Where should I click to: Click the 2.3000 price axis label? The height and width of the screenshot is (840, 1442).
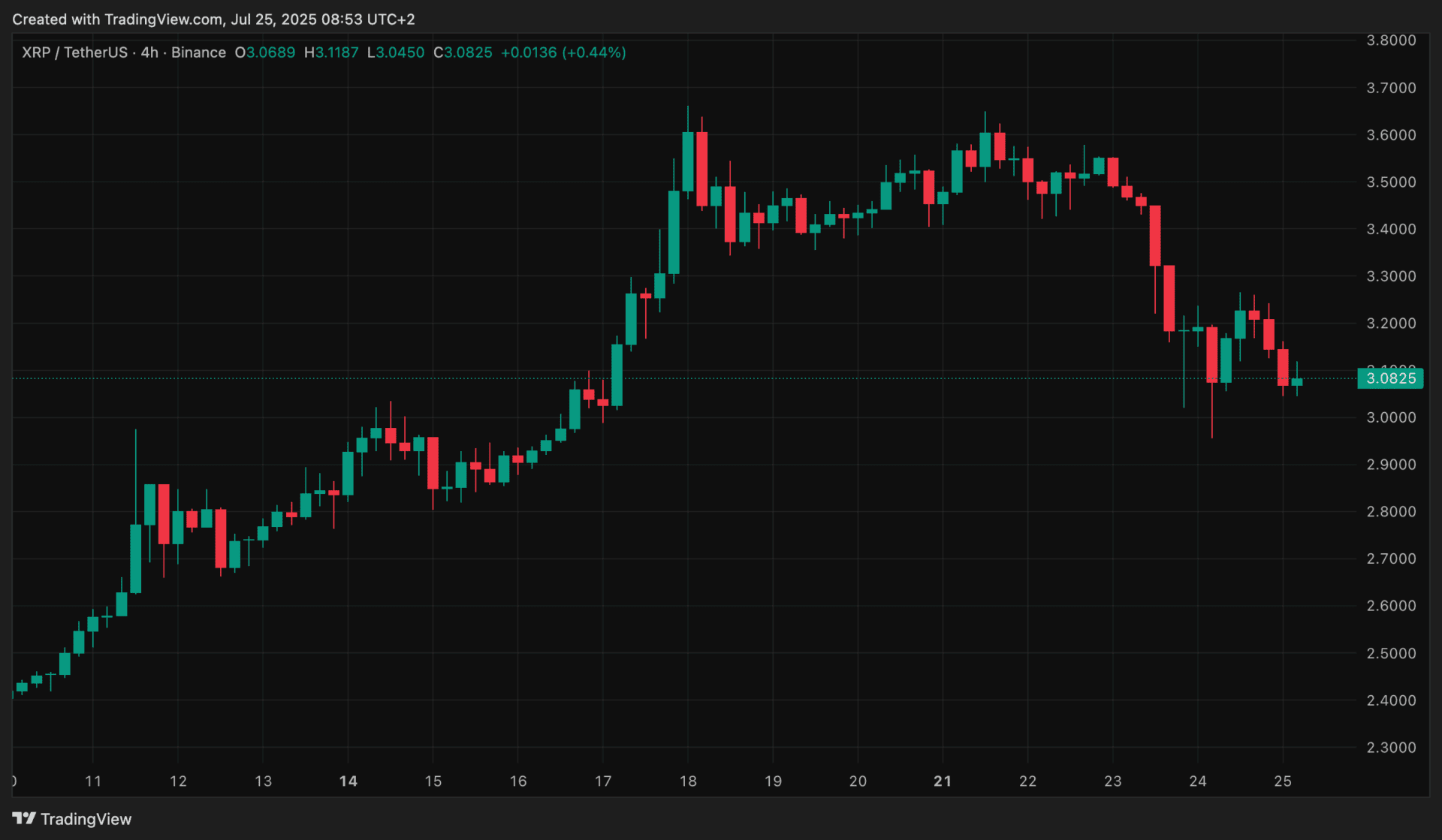(x=1391, y=747)
